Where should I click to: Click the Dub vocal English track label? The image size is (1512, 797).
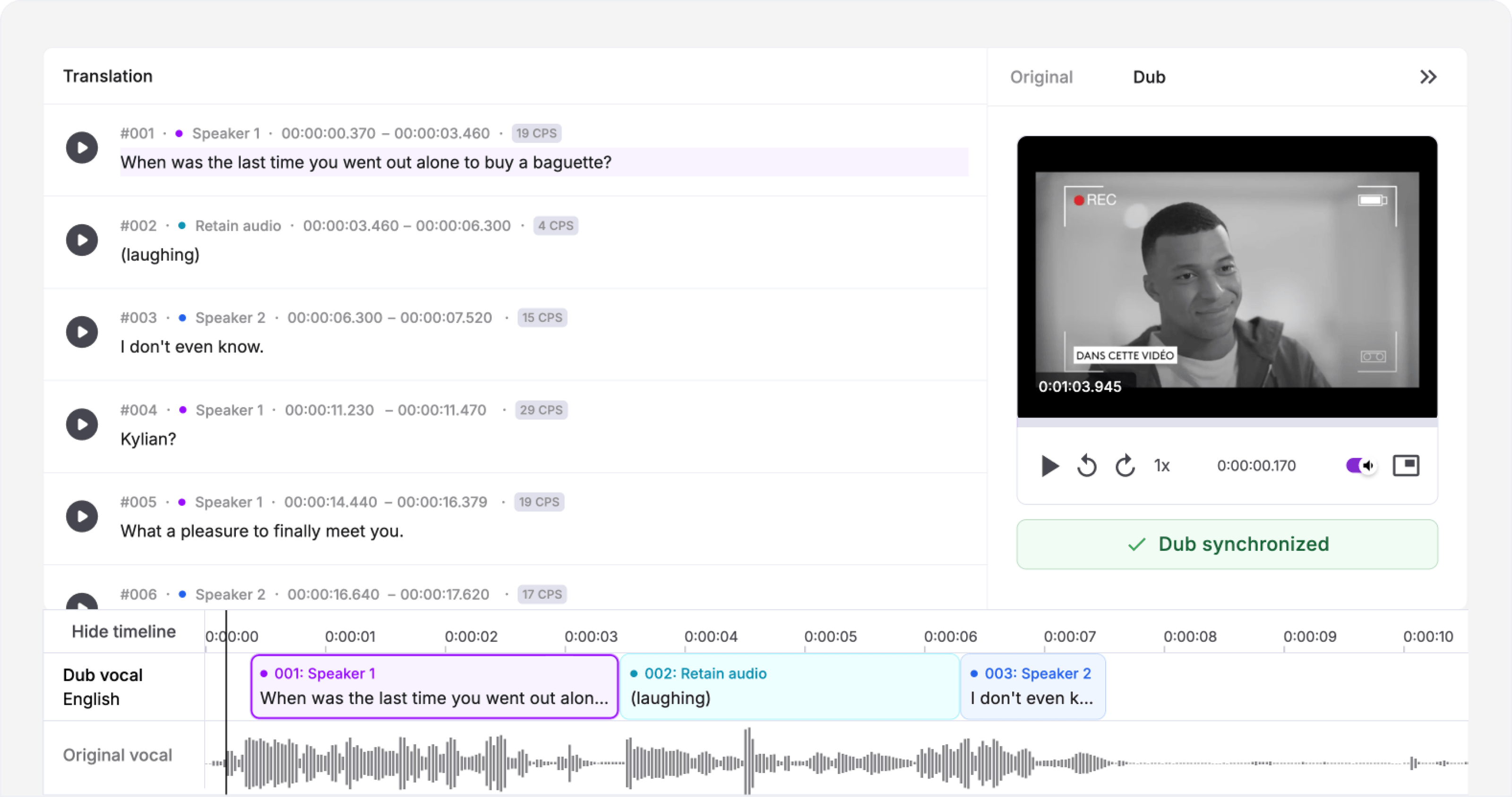(103, 686)
